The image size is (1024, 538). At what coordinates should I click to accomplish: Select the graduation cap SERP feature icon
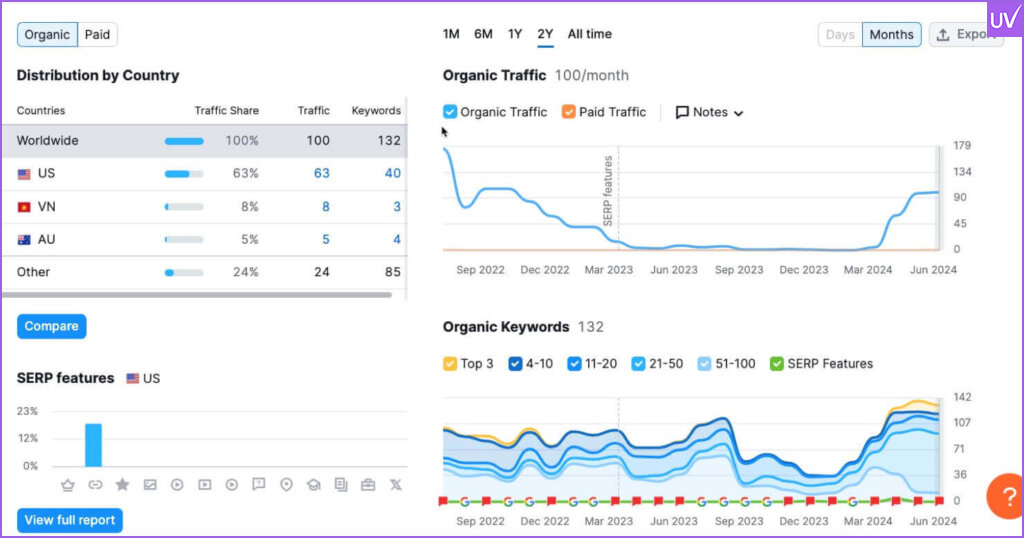tap(313, 485)
